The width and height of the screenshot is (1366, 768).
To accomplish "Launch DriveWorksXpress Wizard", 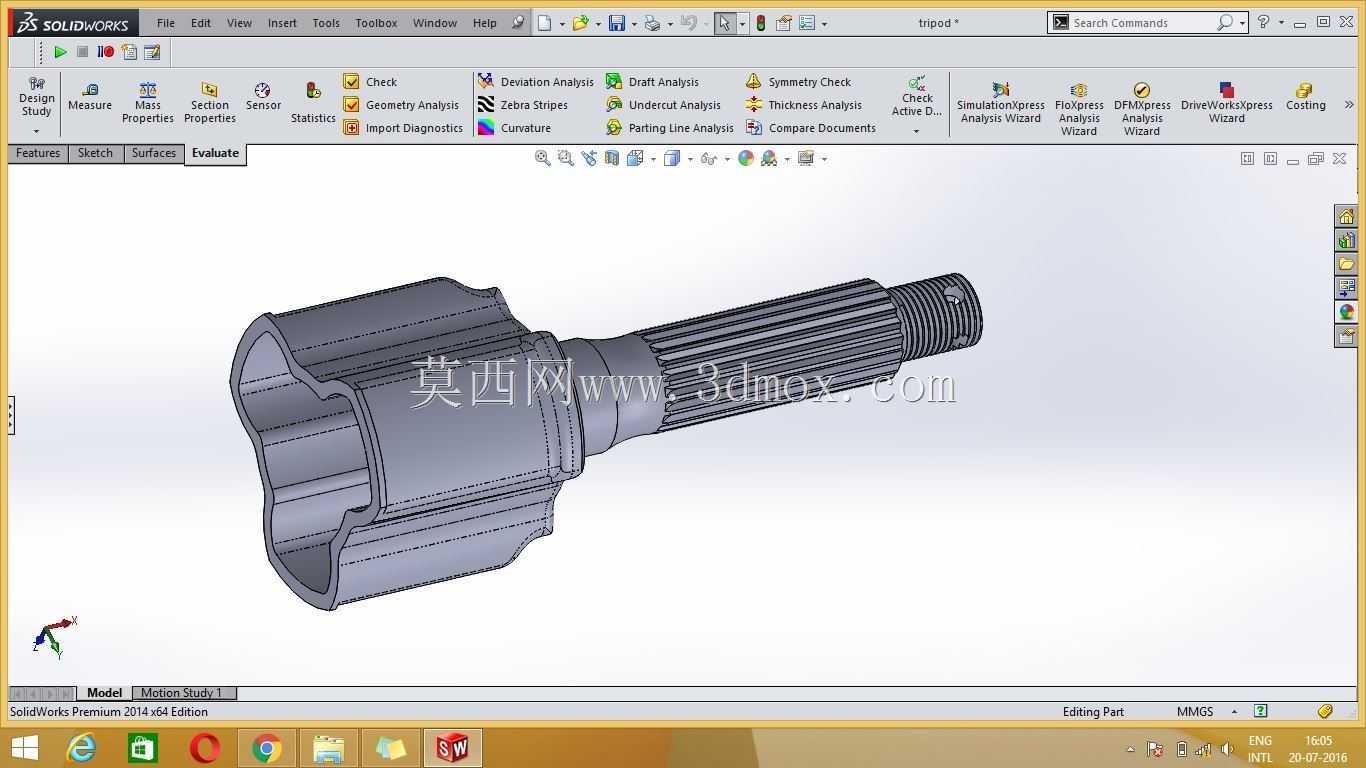I will pyautogui.click(x=1227, y=103).
